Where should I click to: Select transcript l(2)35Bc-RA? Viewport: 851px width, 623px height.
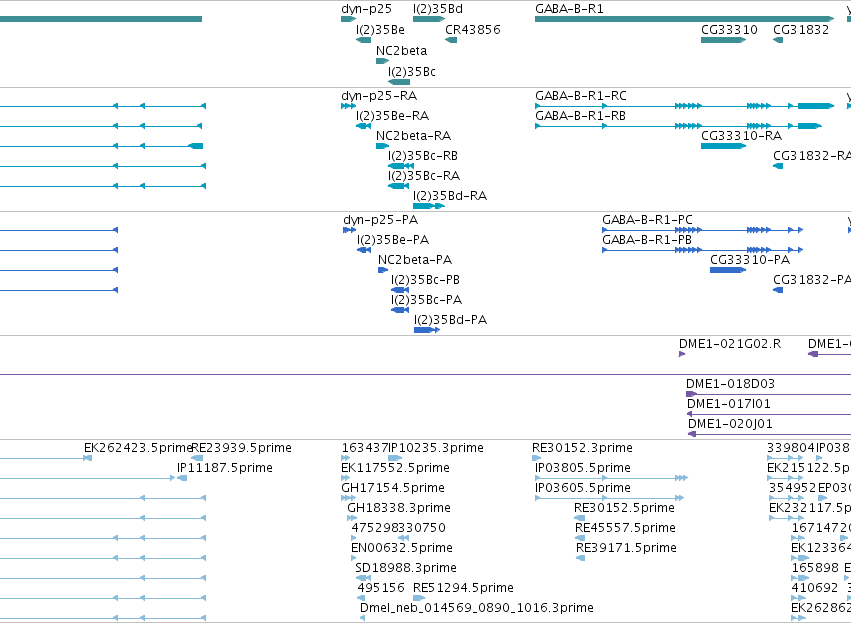(424, 176)
